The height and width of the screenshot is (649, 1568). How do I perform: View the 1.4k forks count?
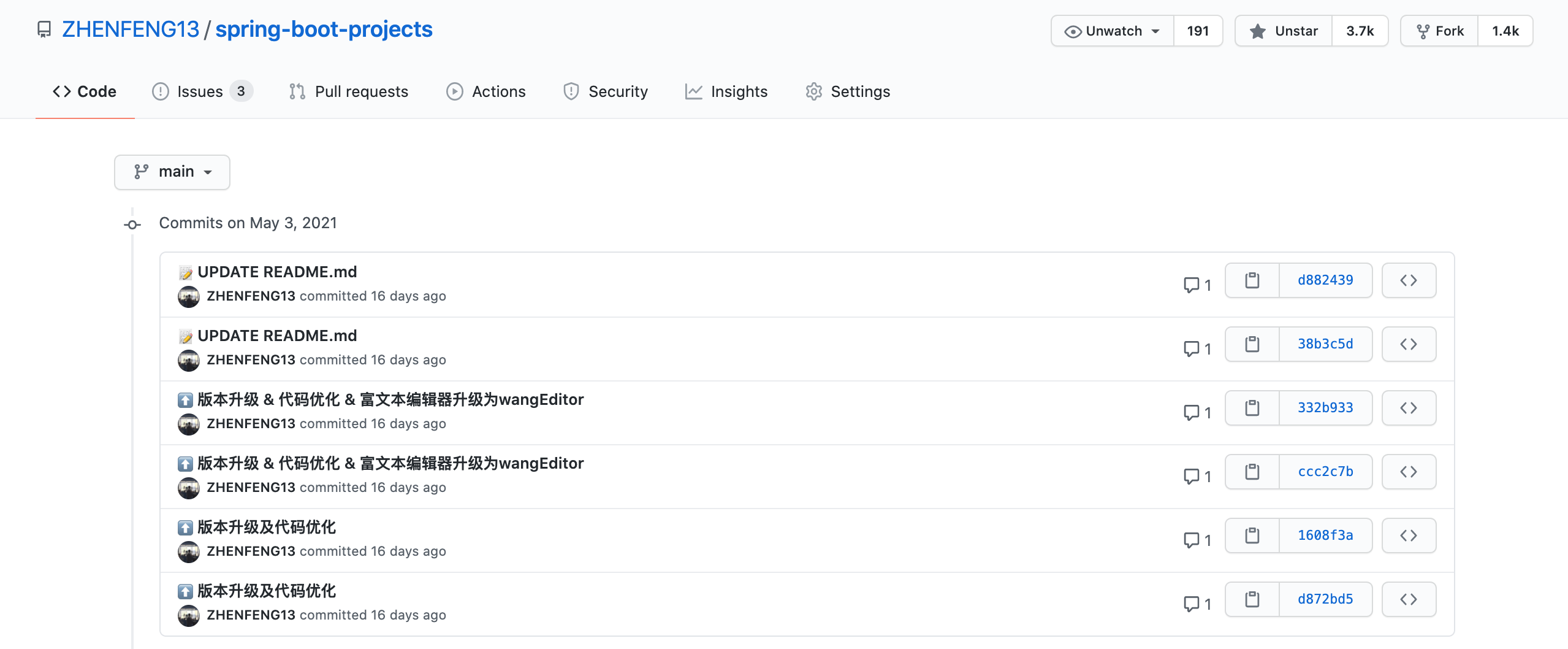tap(1505, 31)
